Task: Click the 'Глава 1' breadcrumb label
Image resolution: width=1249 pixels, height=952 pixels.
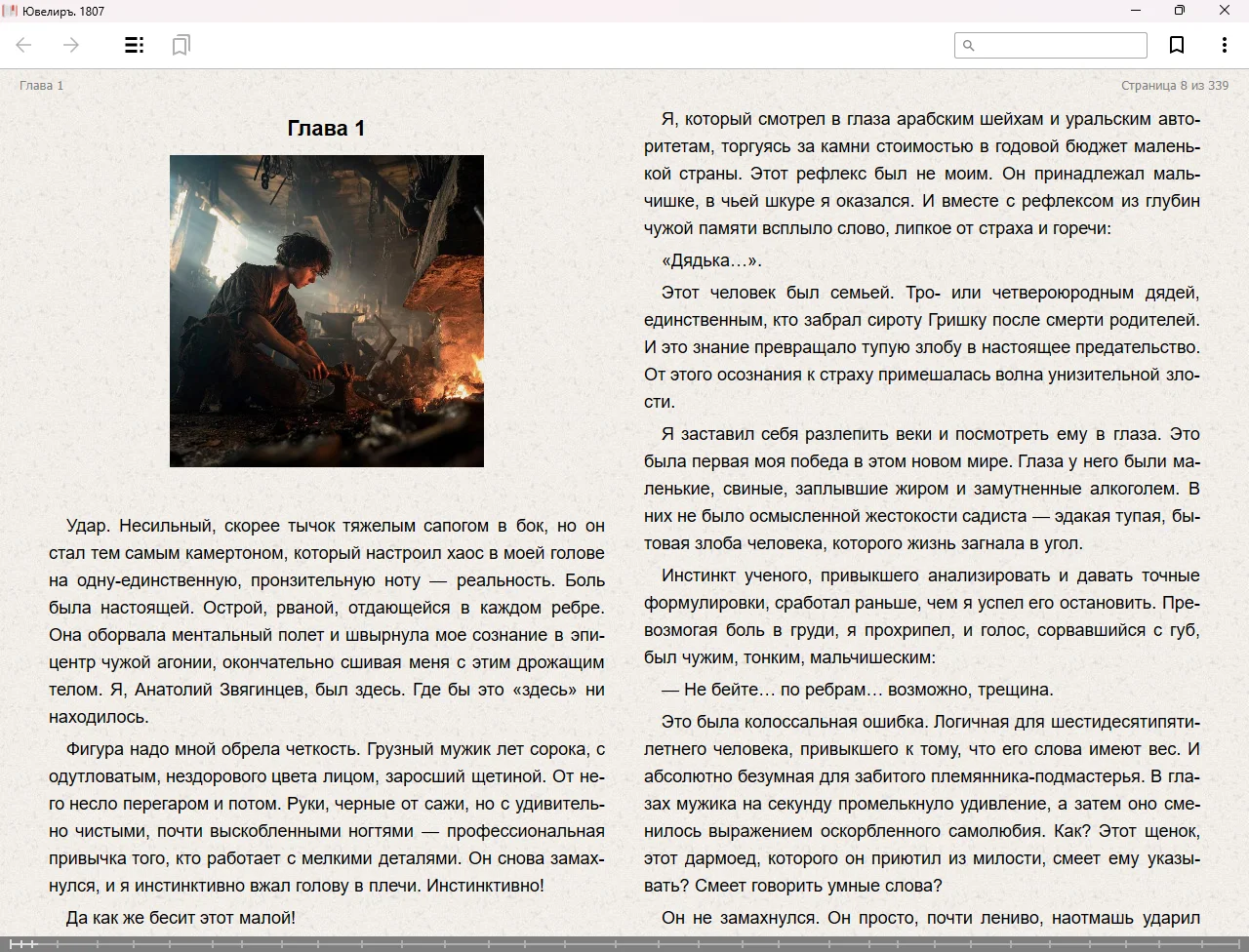Action: click(x=41, y=85)
